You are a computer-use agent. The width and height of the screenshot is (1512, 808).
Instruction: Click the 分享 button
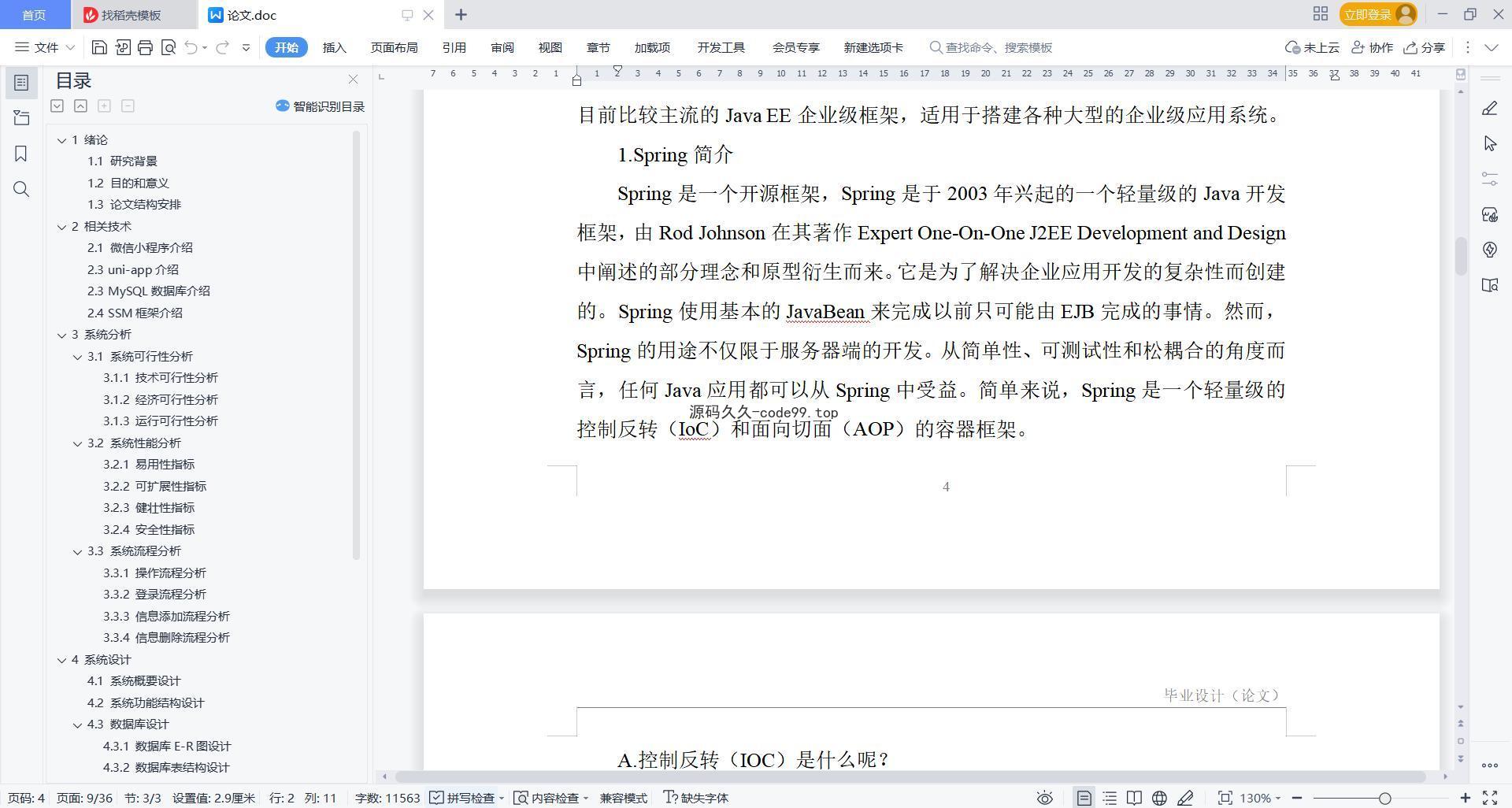pyautogui.click(x=1425, y=48)
